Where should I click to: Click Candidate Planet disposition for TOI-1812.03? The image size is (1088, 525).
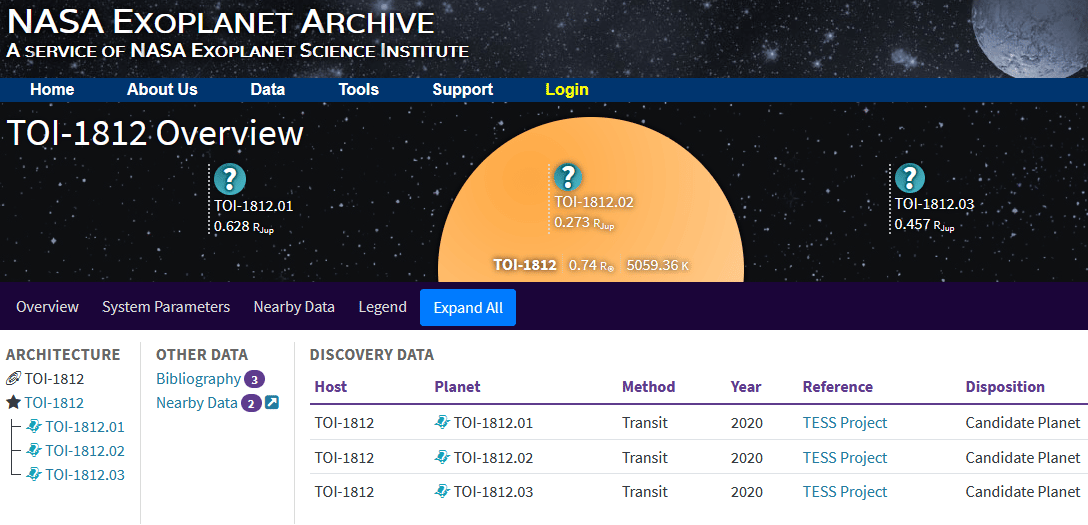[1023, 492]
